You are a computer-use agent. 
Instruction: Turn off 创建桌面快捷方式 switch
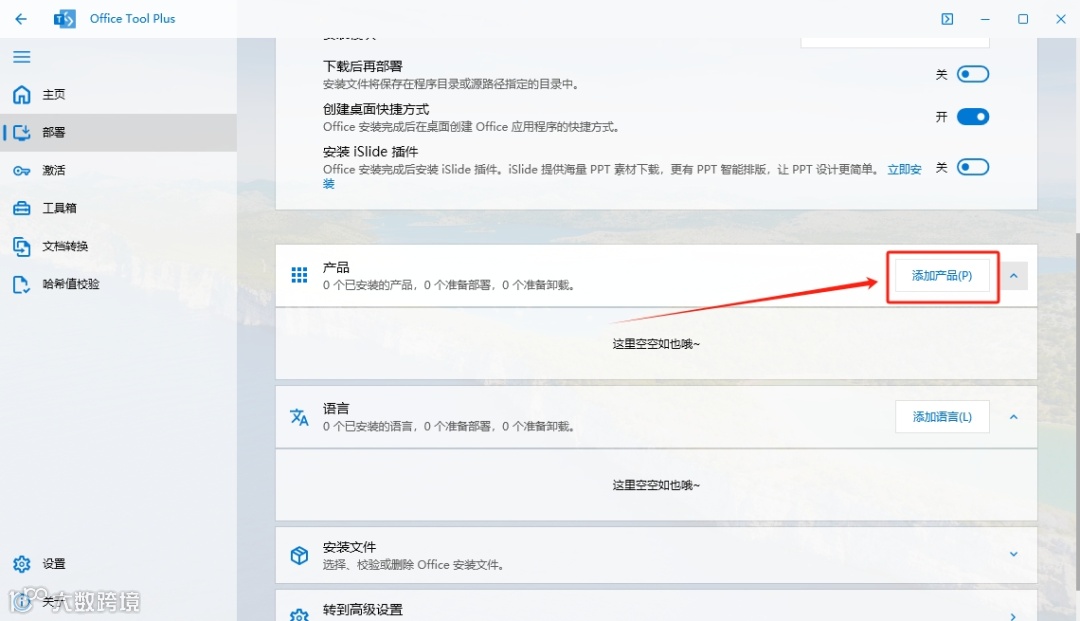(973, 117)
